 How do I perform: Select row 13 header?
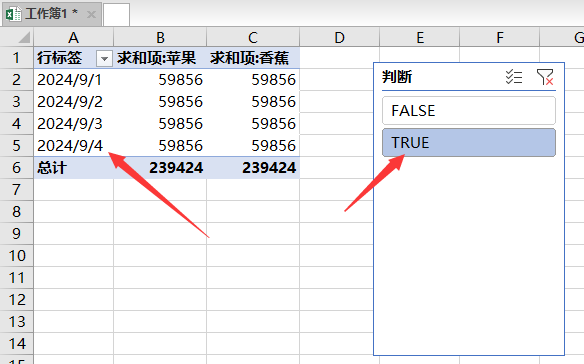(x=16, y=322)
